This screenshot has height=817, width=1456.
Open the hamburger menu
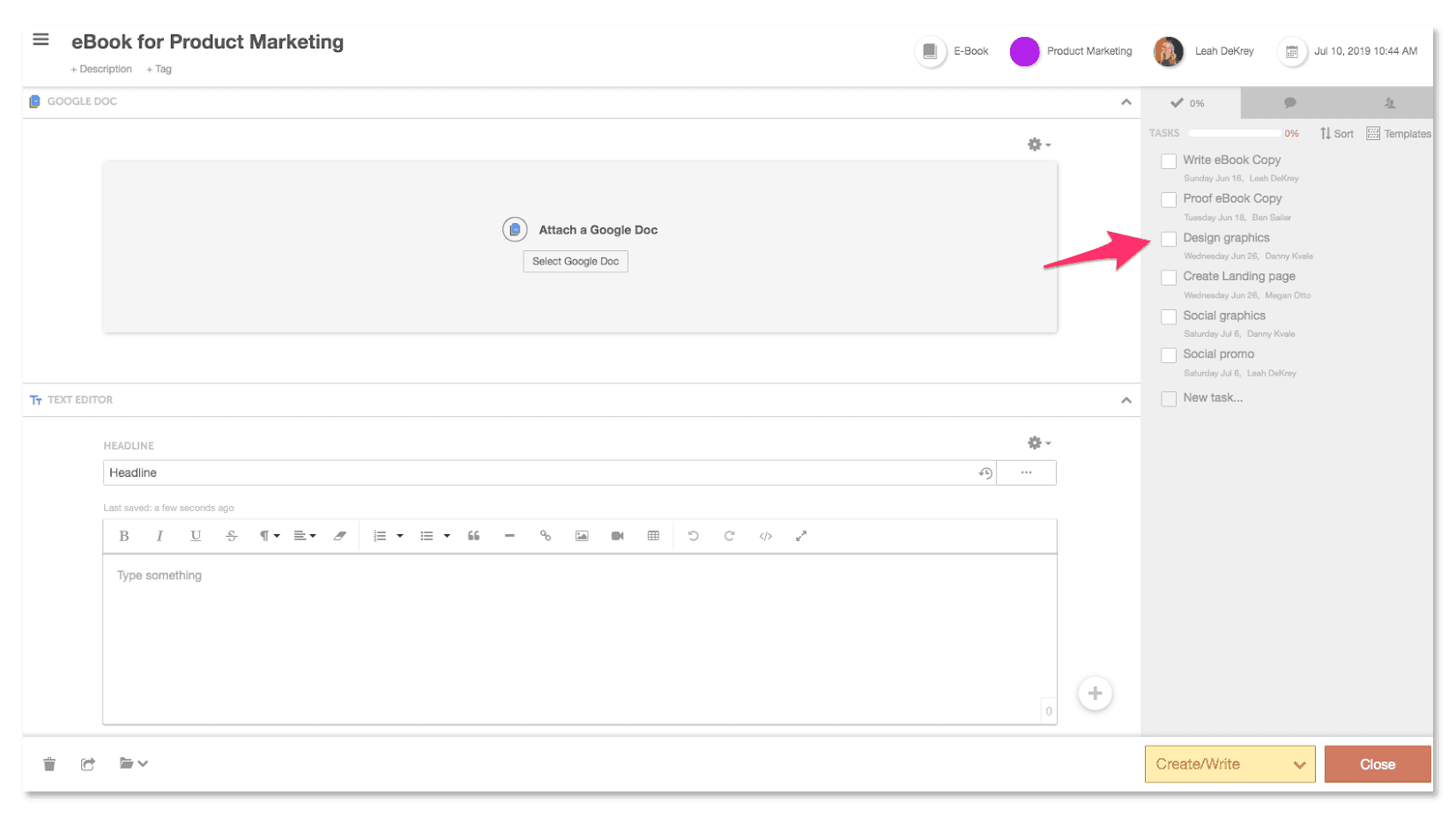pyautogui.click(x=41, y=40)
